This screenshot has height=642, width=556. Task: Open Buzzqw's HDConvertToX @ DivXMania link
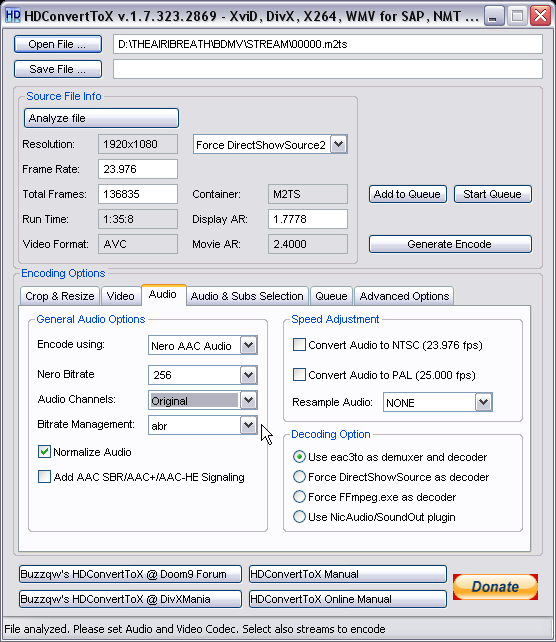coord(130,599)
